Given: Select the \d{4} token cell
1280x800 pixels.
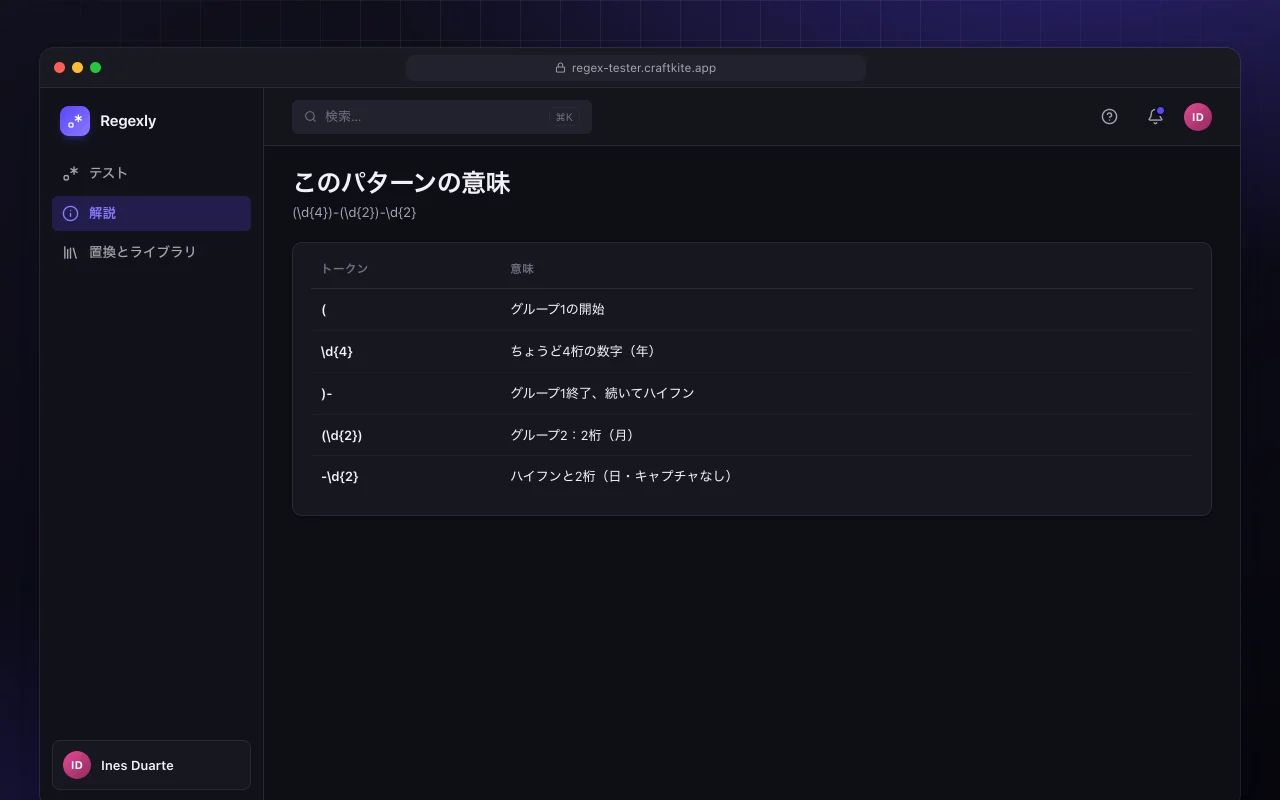Looking at the screenshot, I should [x=337, y=352].
